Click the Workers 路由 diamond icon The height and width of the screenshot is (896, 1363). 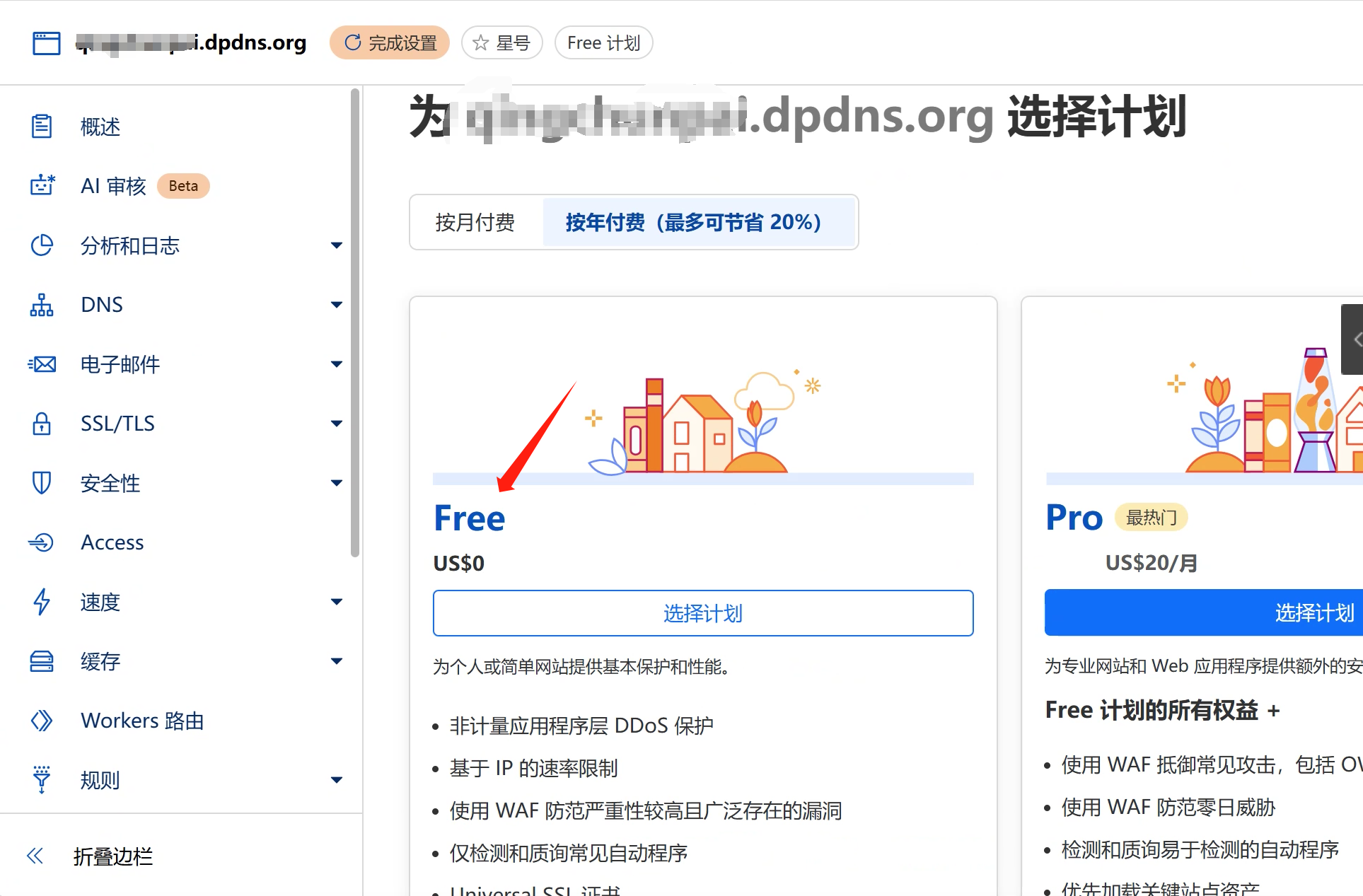[42, 721]
